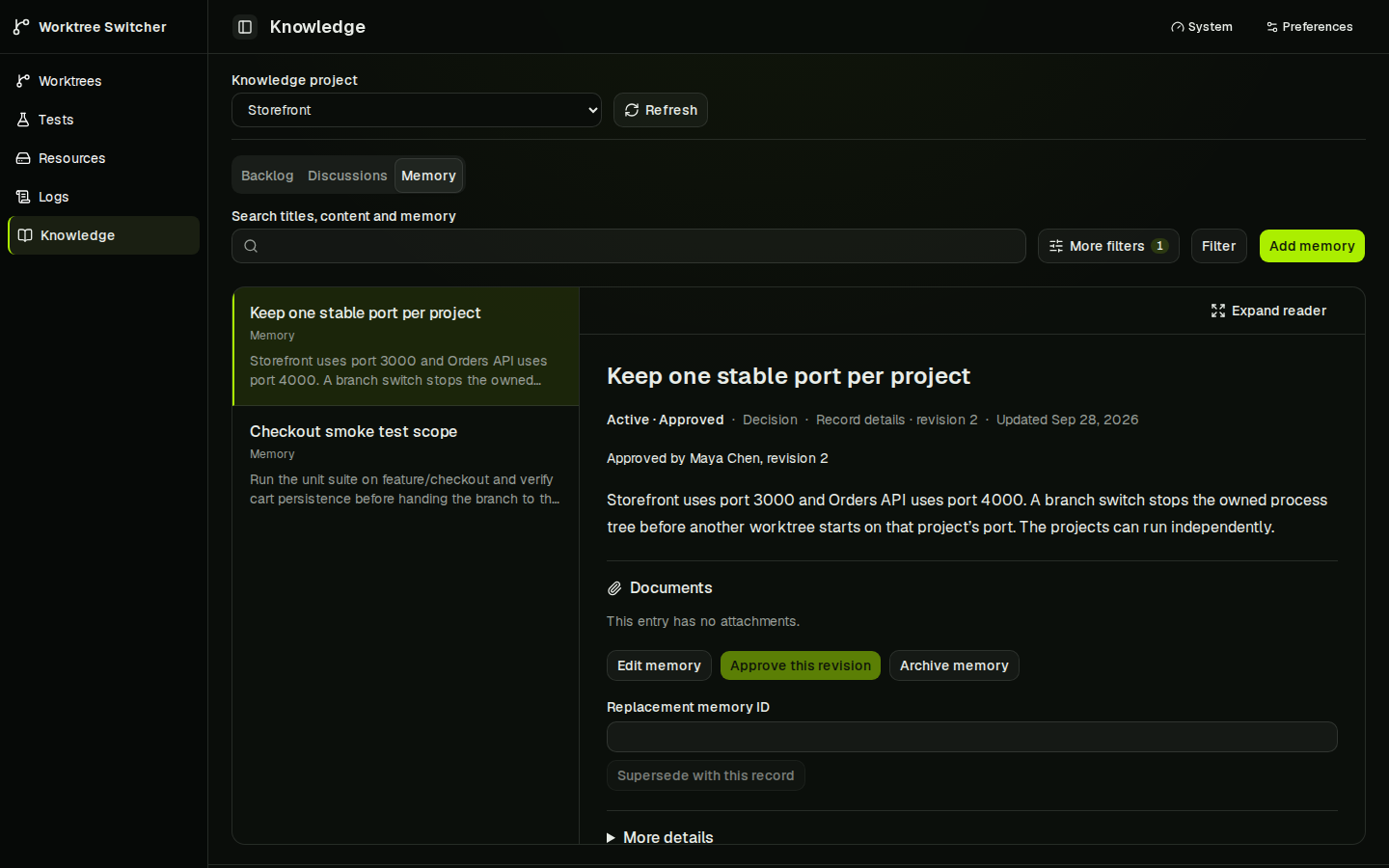Select 'Checkout smoke test scope' entry
Viewport: 1389px width, 868px height.
pos(406,465)
